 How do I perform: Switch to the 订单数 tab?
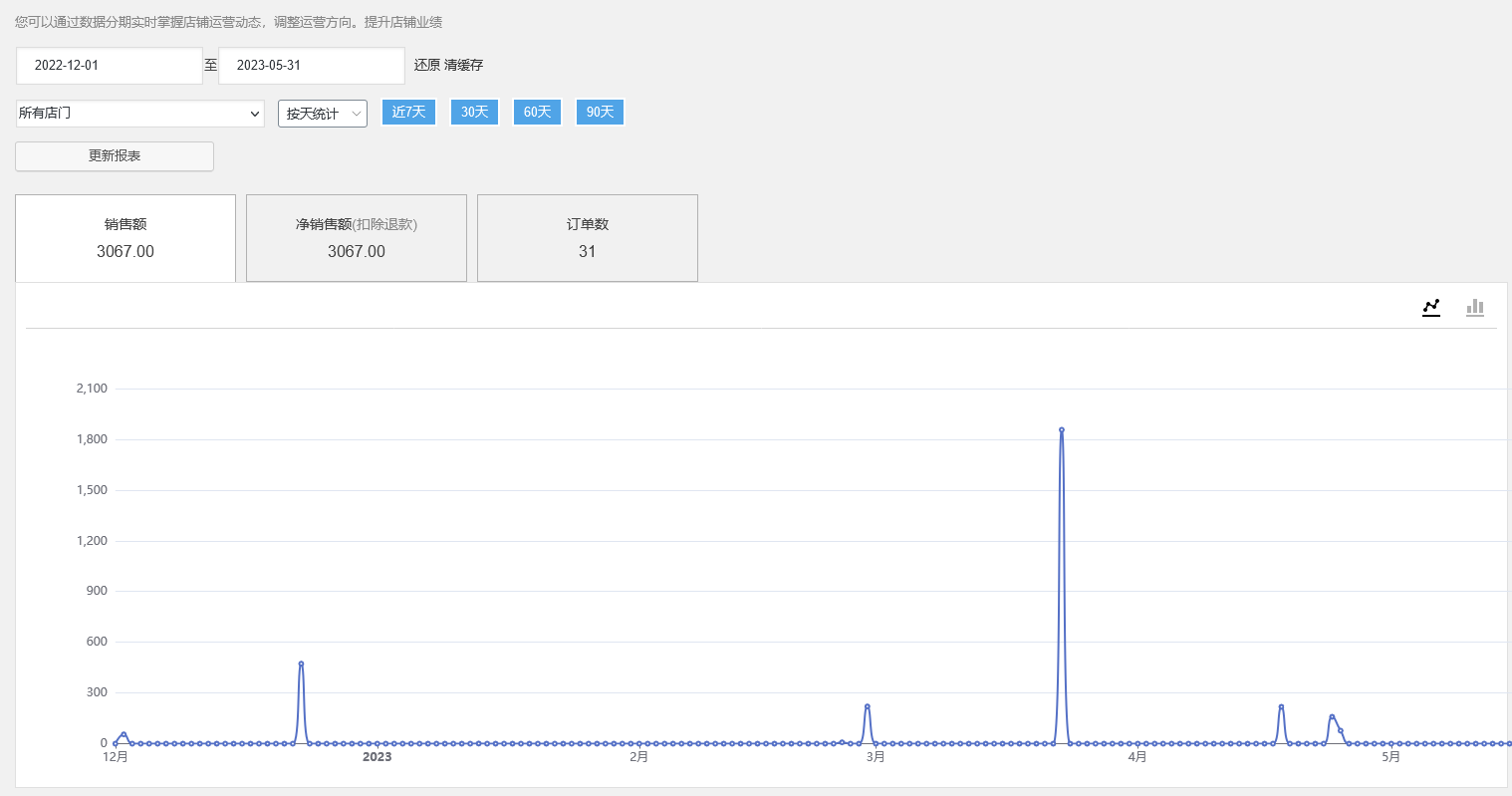[588, 238]
